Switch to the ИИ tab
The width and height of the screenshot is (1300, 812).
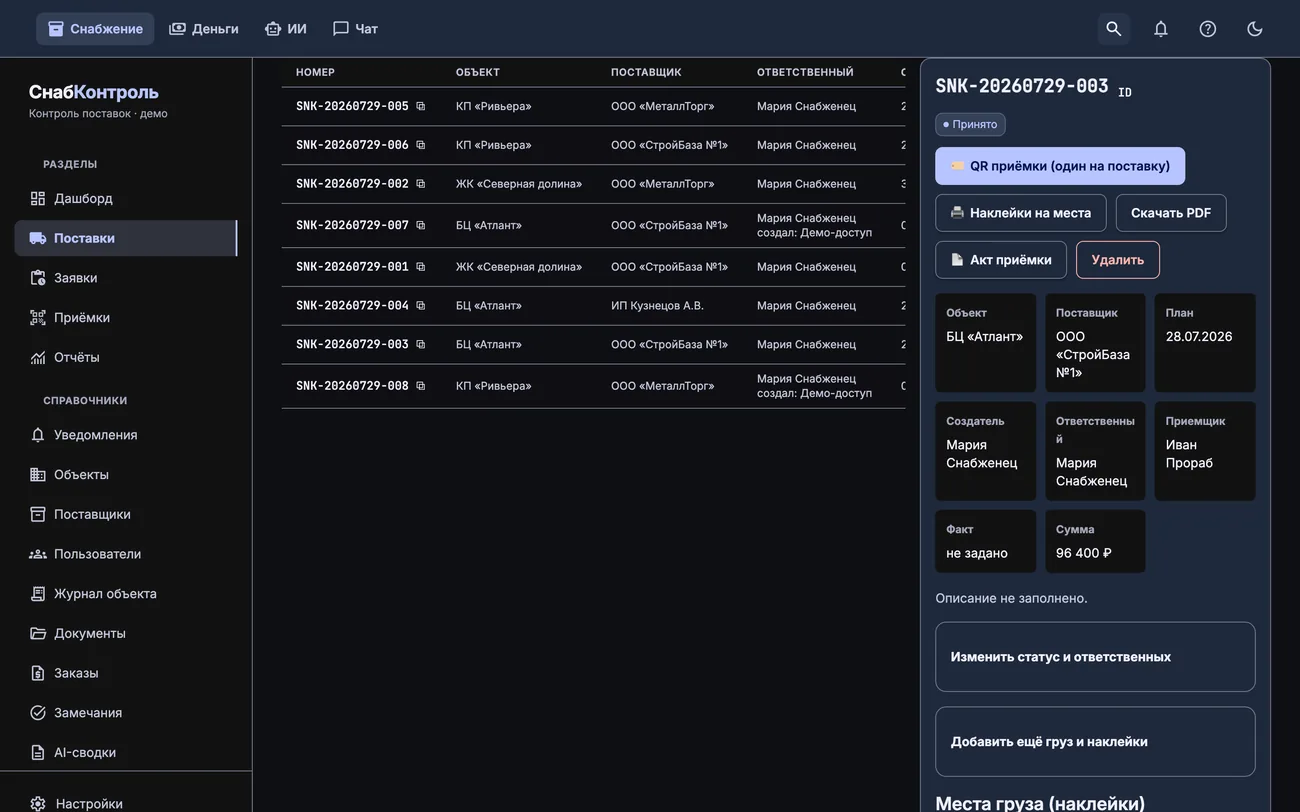[286, 29]
